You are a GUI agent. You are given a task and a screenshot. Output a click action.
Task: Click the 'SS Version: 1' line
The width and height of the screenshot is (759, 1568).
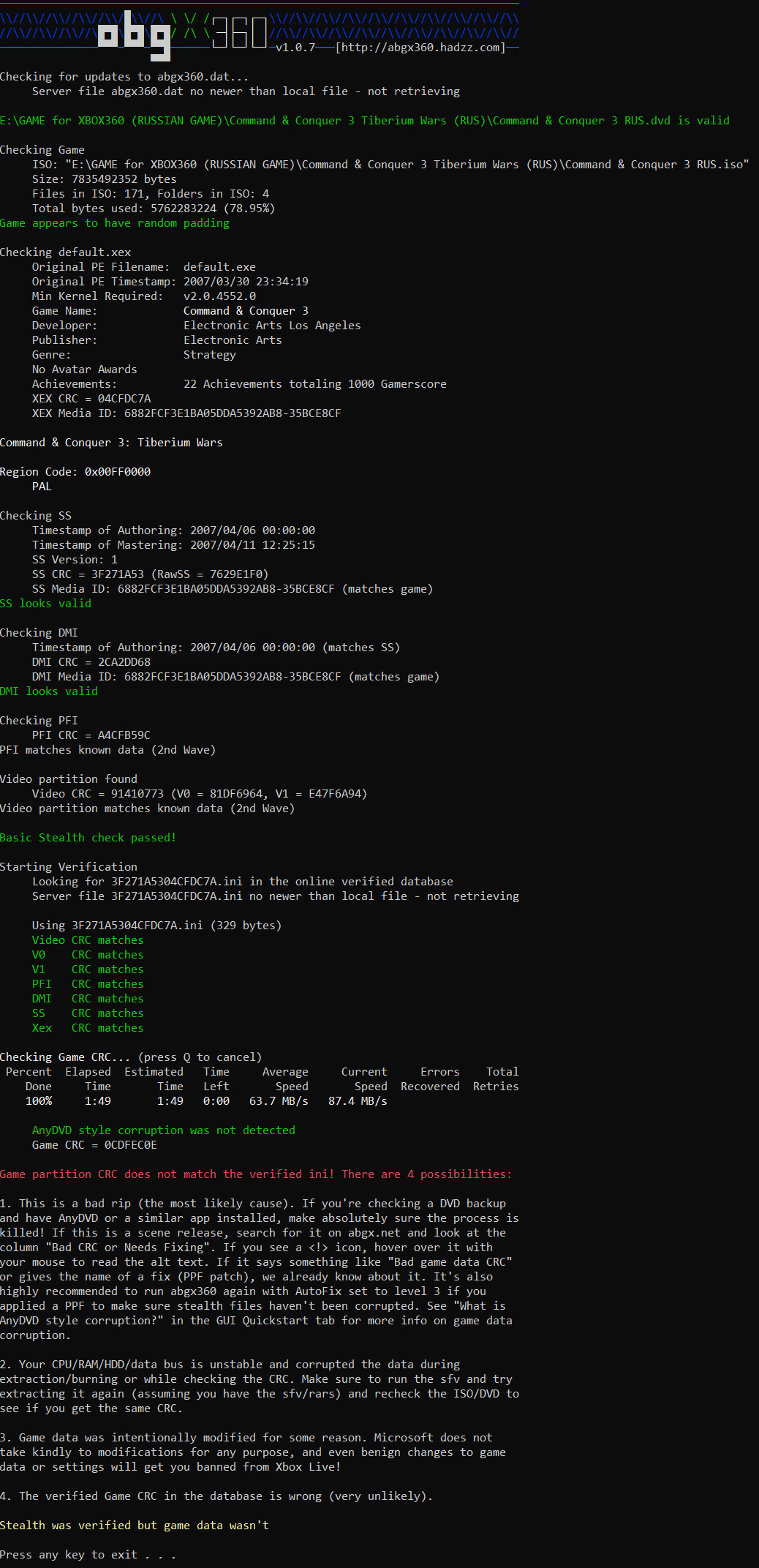75,560
